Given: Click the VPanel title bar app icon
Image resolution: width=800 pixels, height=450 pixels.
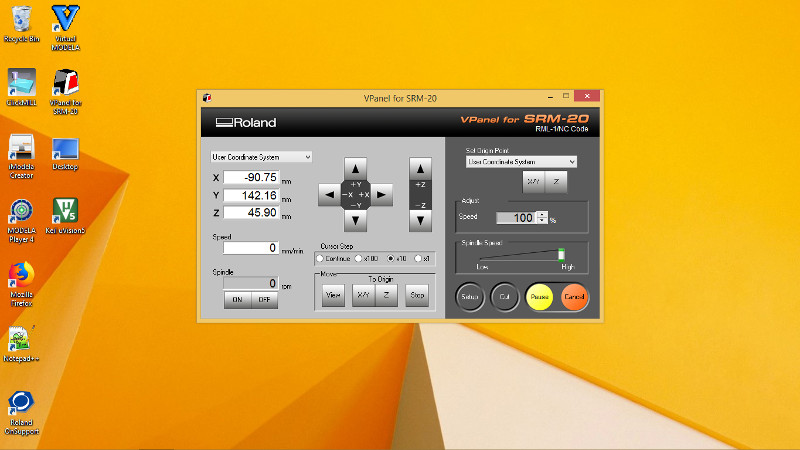Looking at the screenshot, I should 207,98.
